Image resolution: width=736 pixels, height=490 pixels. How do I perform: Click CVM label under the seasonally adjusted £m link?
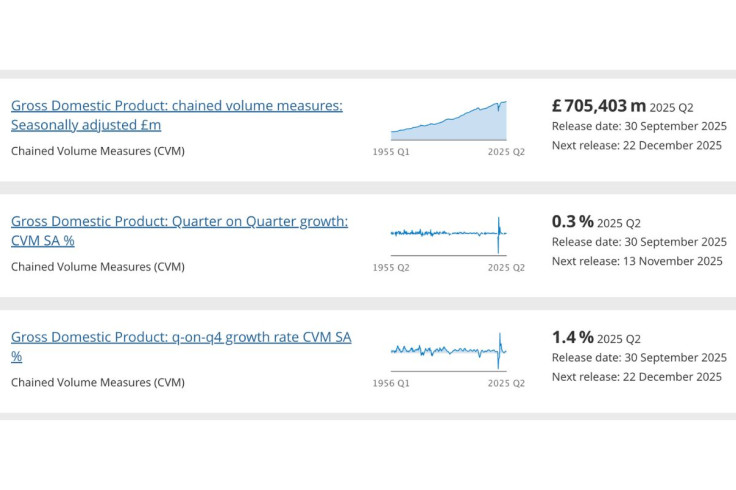(x=98, y=151)
